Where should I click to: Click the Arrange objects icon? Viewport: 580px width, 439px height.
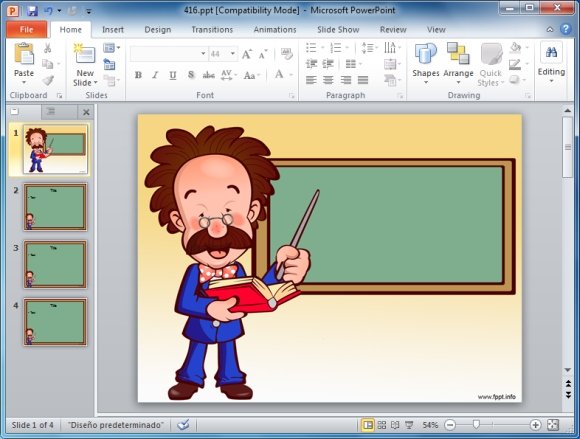[458, 63]
